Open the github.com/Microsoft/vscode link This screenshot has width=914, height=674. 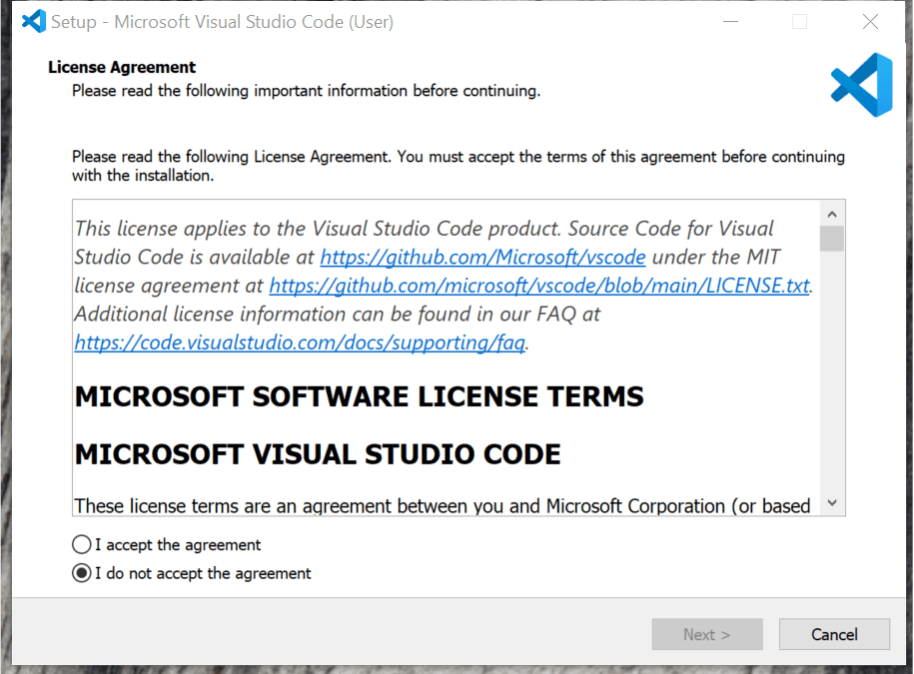(x=482, y=257)
